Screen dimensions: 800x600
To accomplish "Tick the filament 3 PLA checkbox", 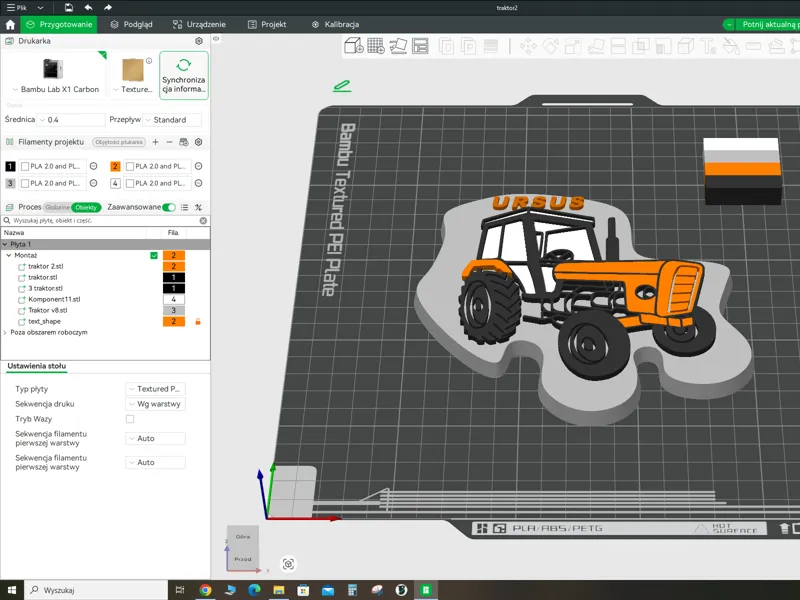I will (x=24, y=183).
